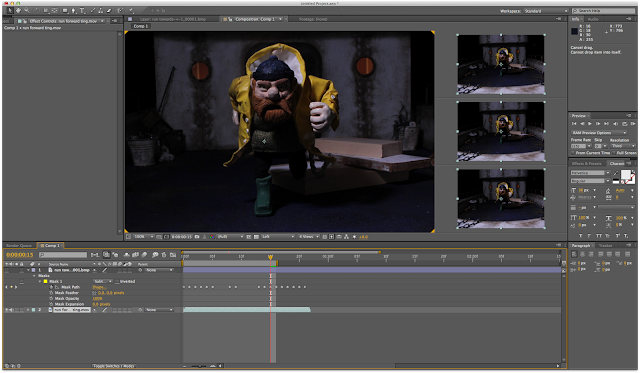
Task: Select the Pen tool
Action: (73, 11)
